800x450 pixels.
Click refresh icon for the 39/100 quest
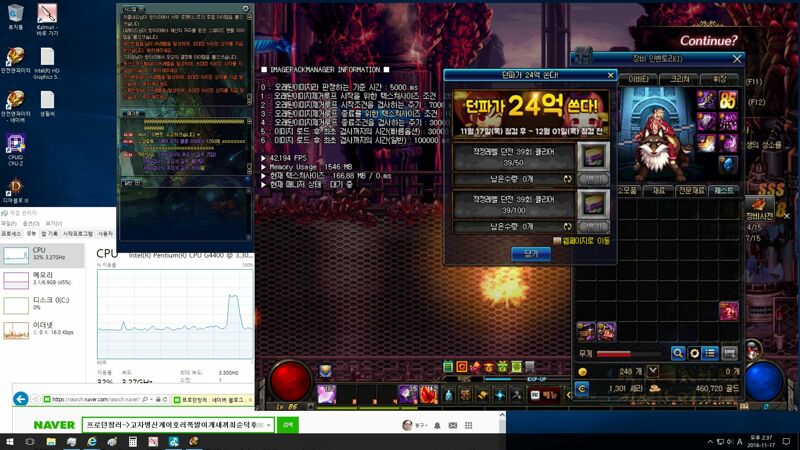coord(567,227)
